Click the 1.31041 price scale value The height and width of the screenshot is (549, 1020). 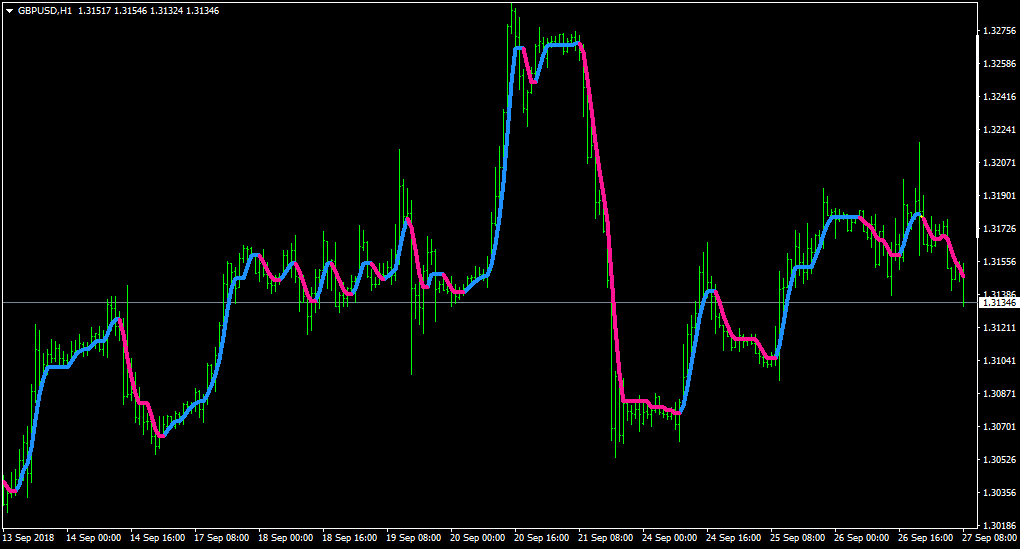[x=999, y=360]
